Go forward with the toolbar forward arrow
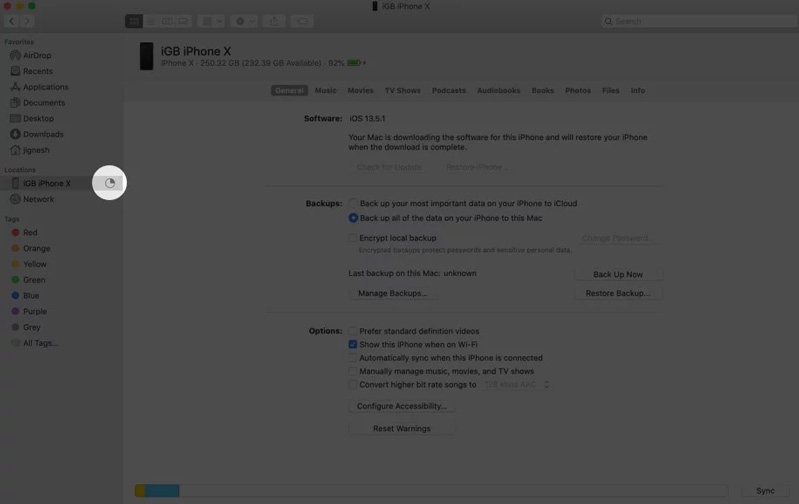 [27, 21]
